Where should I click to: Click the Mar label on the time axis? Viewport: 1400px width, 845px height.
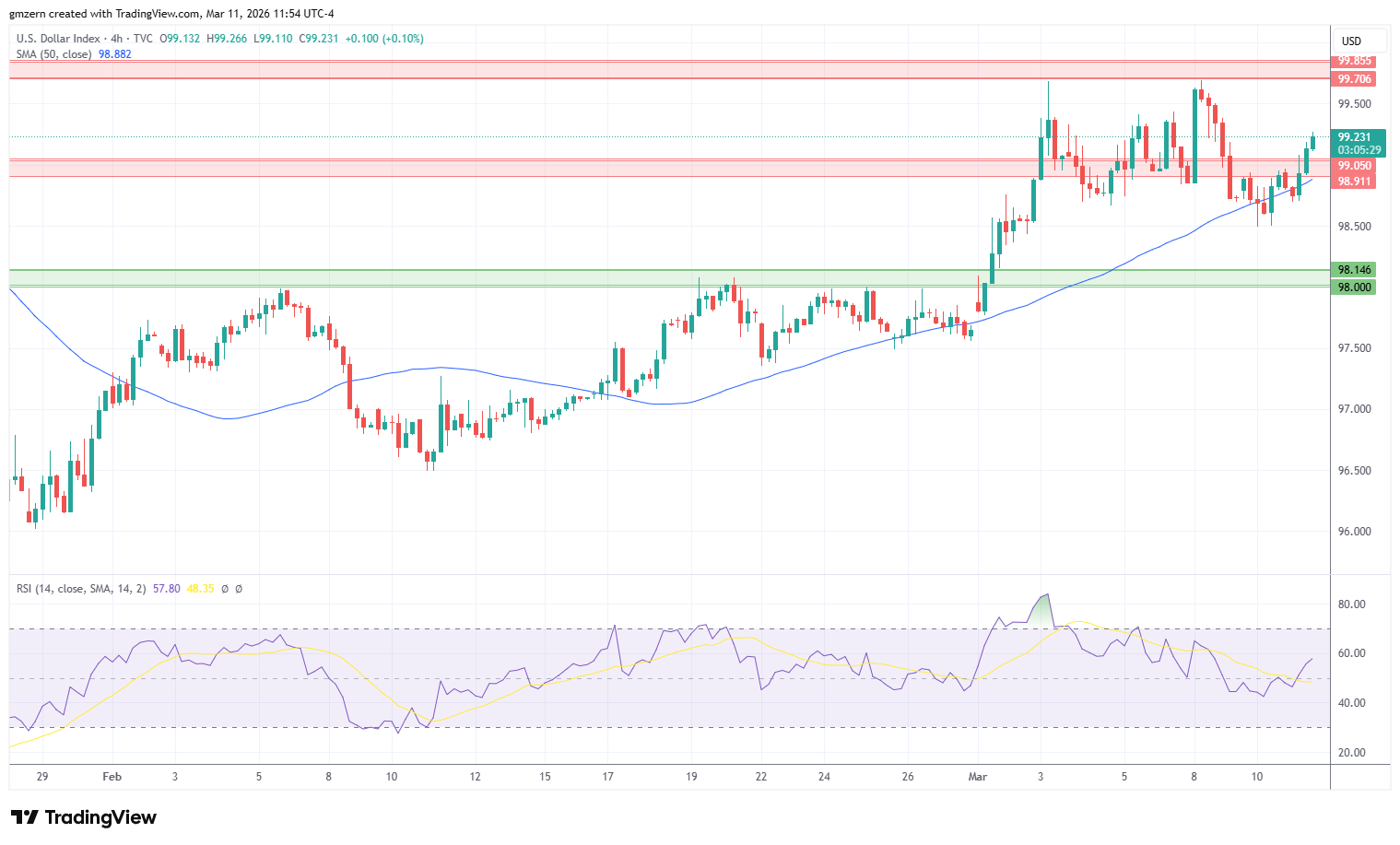978,777
